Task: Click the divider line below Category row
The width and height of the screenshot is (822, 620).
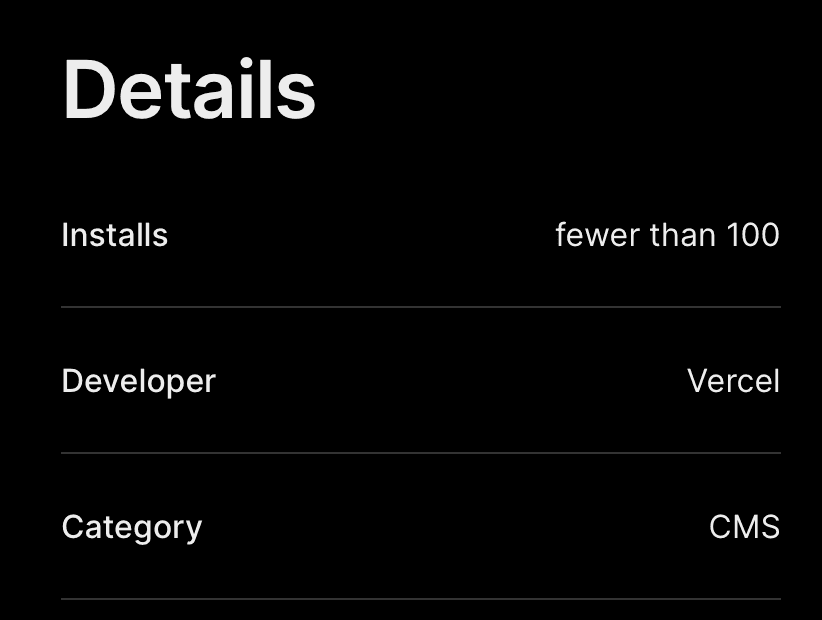Action: [x=420, y=599]
